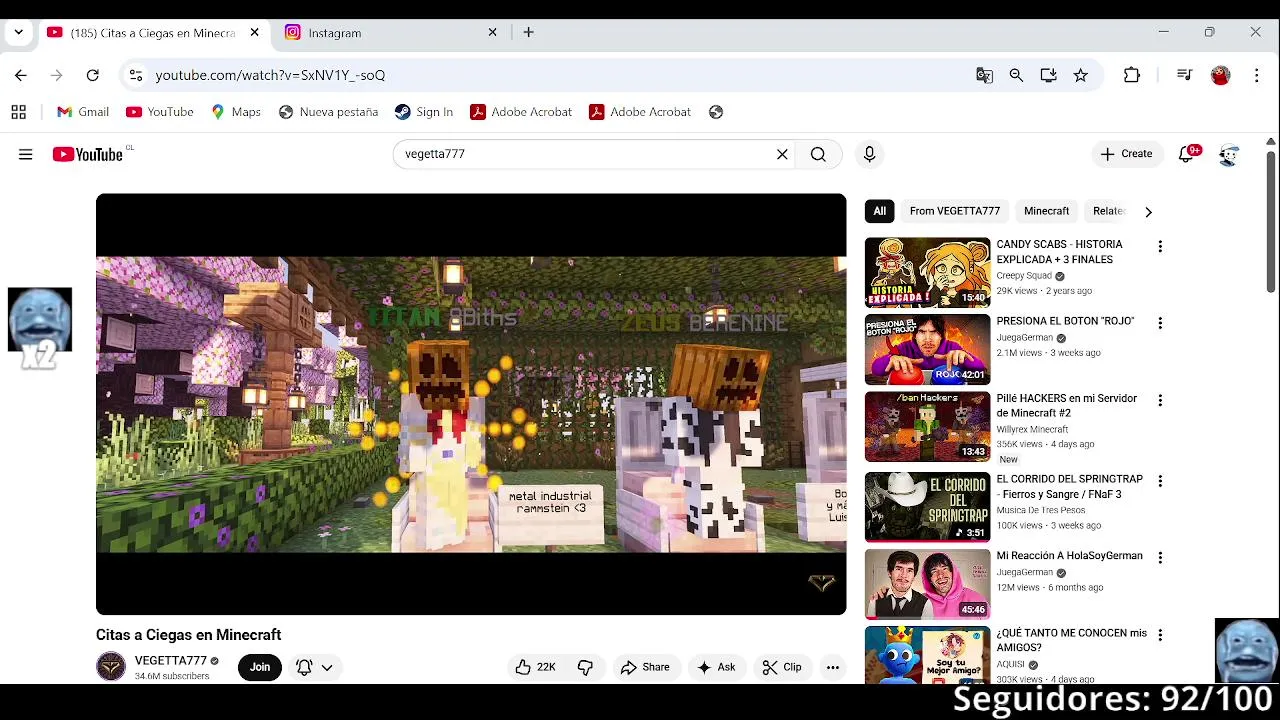The width and height of the screenshot is (1280, 720).
Task: Close the Instagram tab
Action: pyautogui.click(x=492, y=33)
